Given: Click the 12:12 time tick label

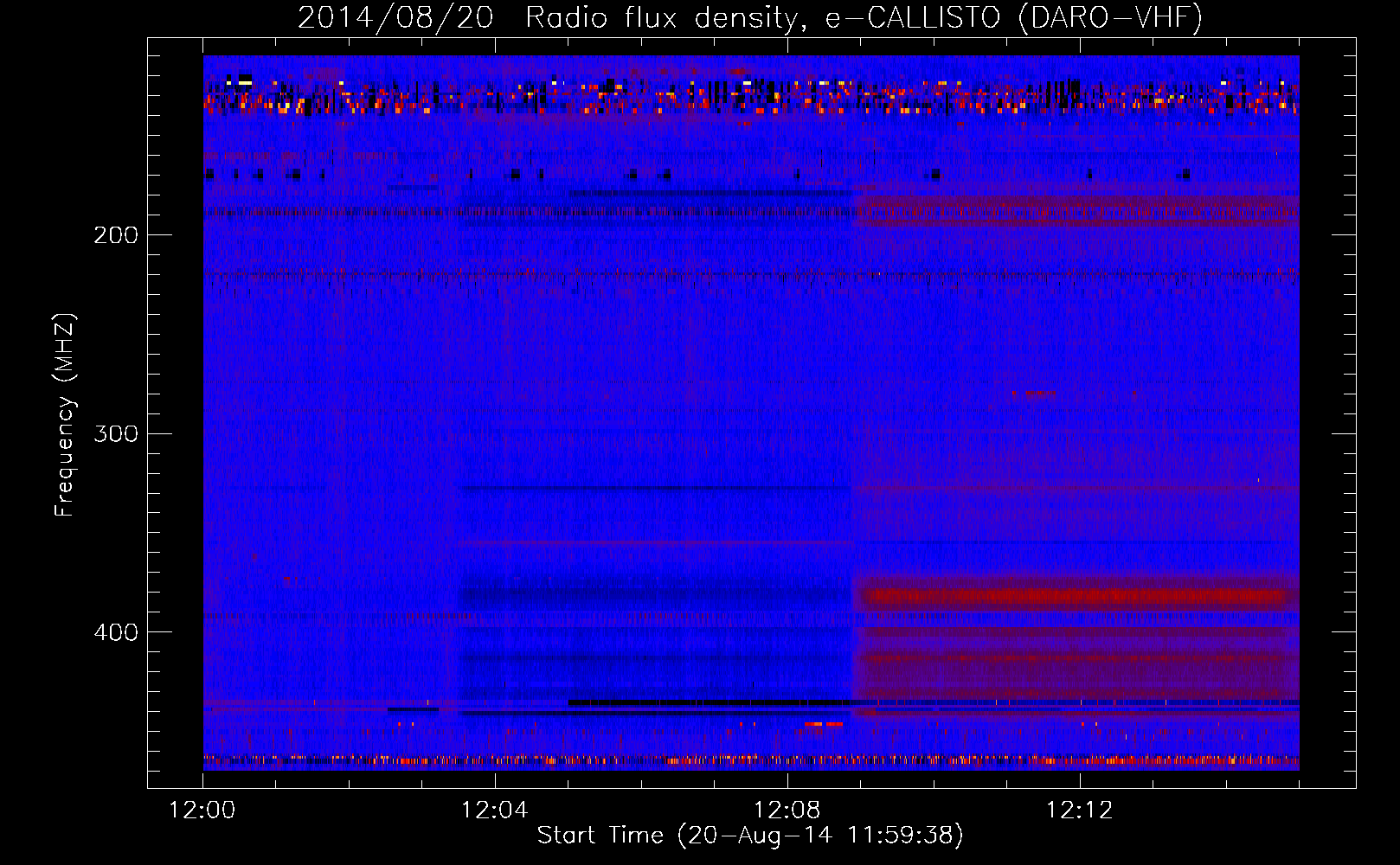Looking at the screenshot, I should coord(1080,811).
